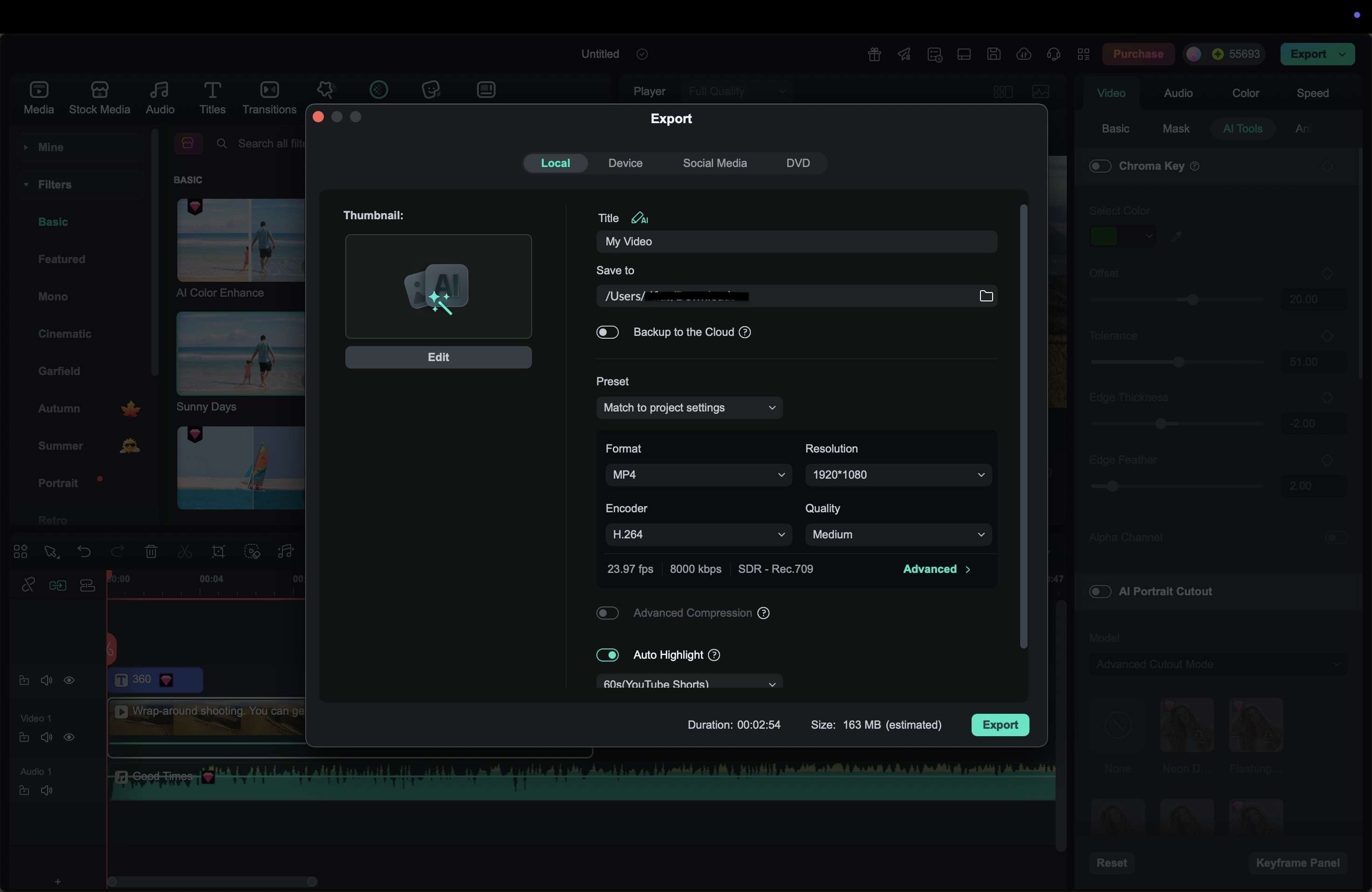Open the Preset dropdown
This screenshot has height=892, width=1372.
pos(689,408)
